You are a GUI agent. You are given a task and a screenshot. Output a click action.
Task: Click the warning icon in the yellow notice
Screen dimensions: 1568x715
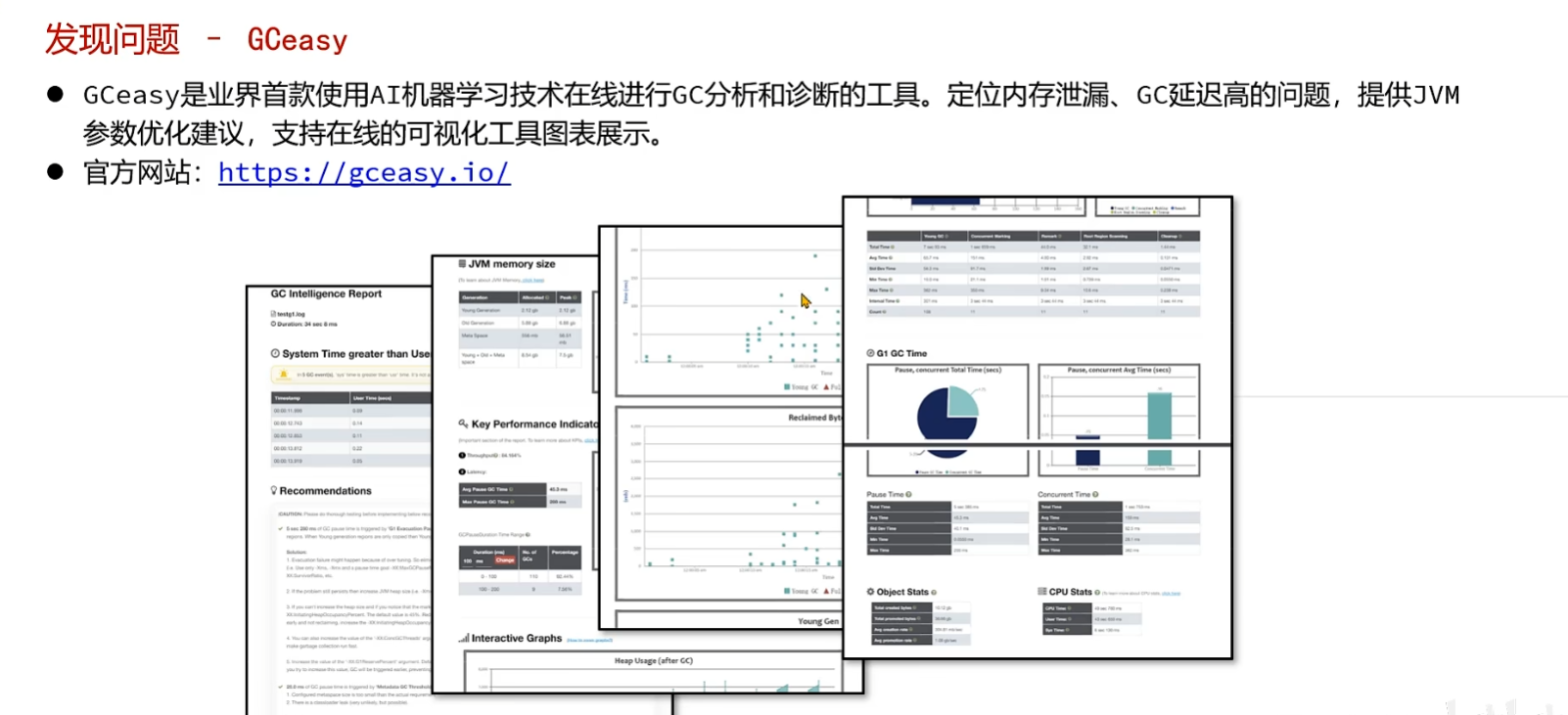(x=284, y=375)
